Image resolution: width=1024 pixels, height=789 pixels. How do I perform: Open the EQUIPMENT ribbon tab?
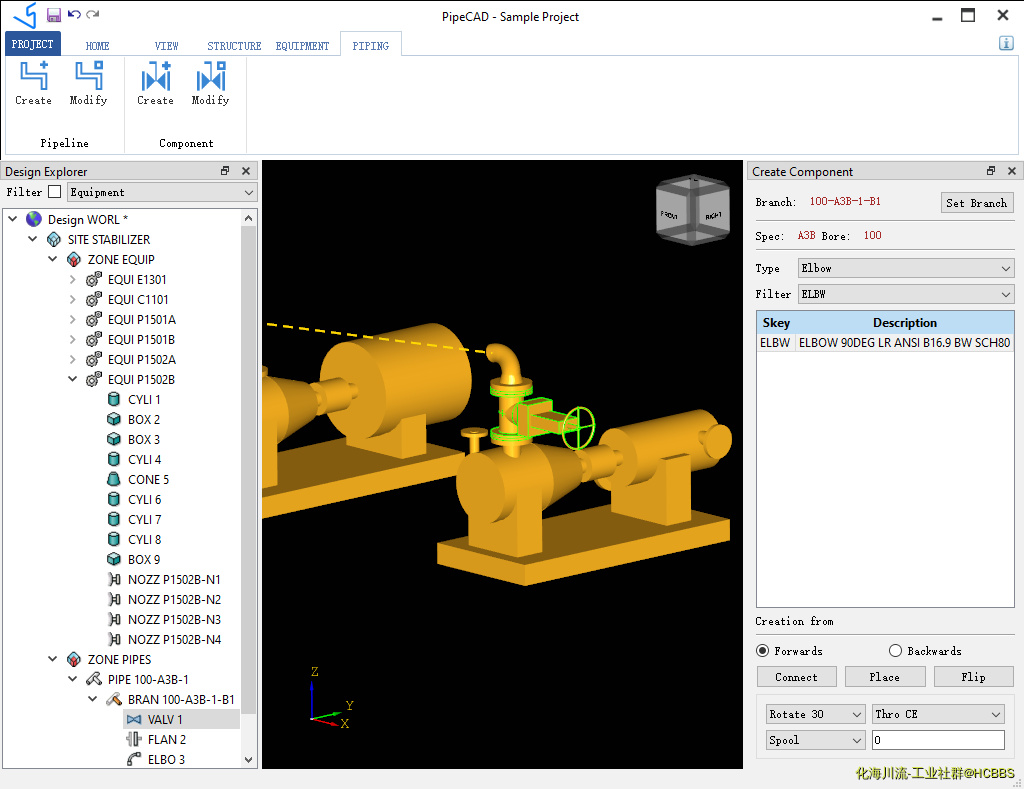[302, 46]
